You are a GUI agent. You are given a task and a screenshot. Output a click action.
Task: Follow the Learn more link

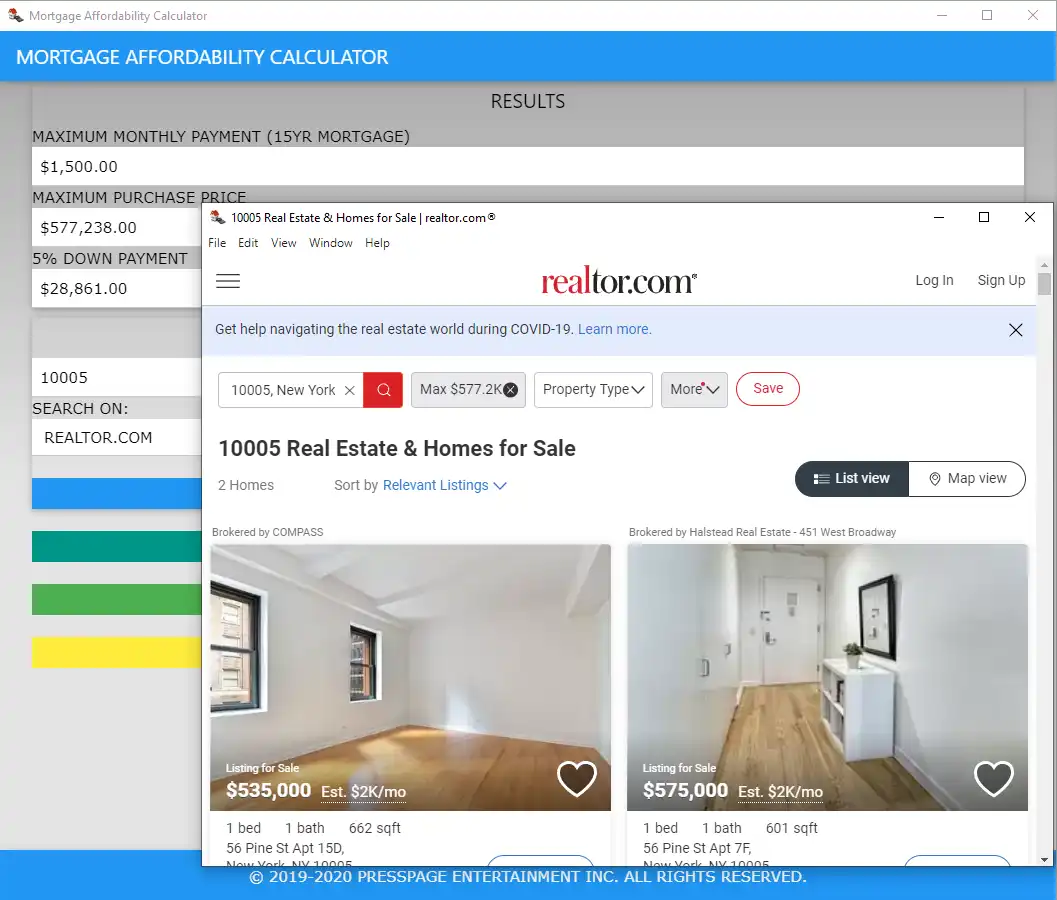(x=614, y=330)
